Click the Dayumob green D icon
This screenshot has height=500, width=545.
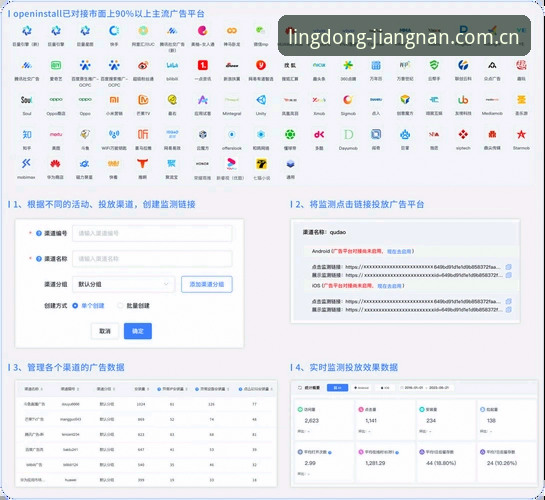[x=348, y=134]
